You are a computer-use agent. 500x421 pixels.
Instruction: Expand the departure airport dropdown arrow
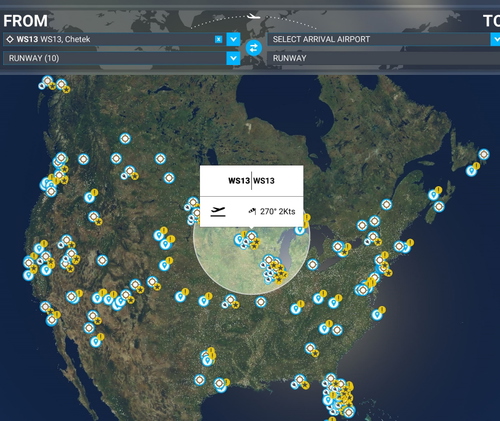(233, 39)
